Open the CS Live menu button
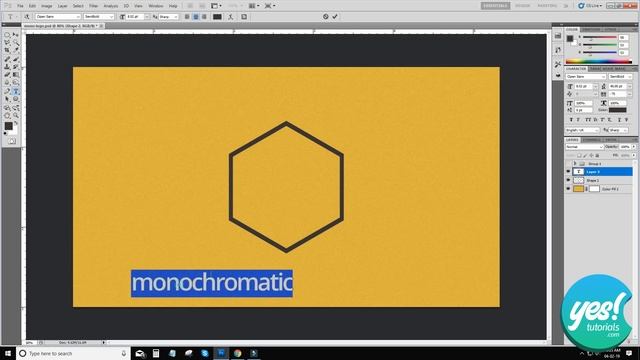This screenshot has width=640, height=360. (x=590, y=6)
